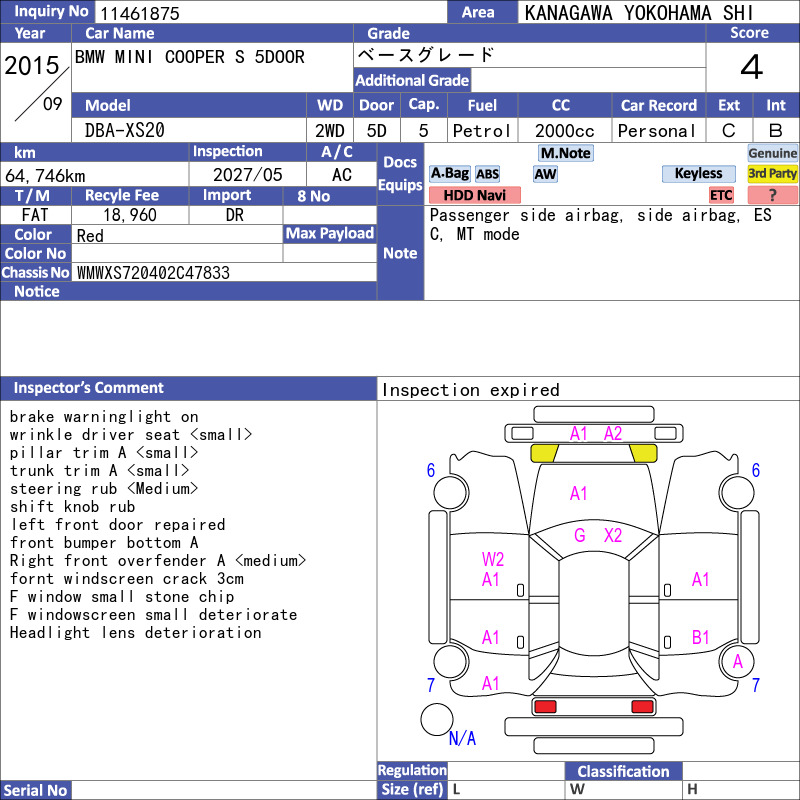Click the HDD Navi badge

474,195
